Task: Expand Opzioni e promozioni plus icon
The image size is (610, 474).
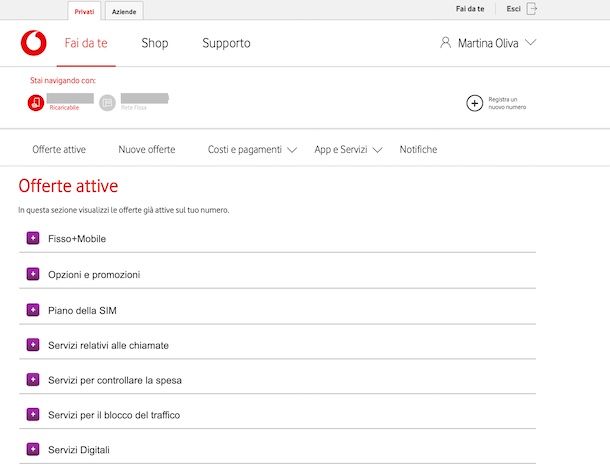Action: tap(33, 274)
